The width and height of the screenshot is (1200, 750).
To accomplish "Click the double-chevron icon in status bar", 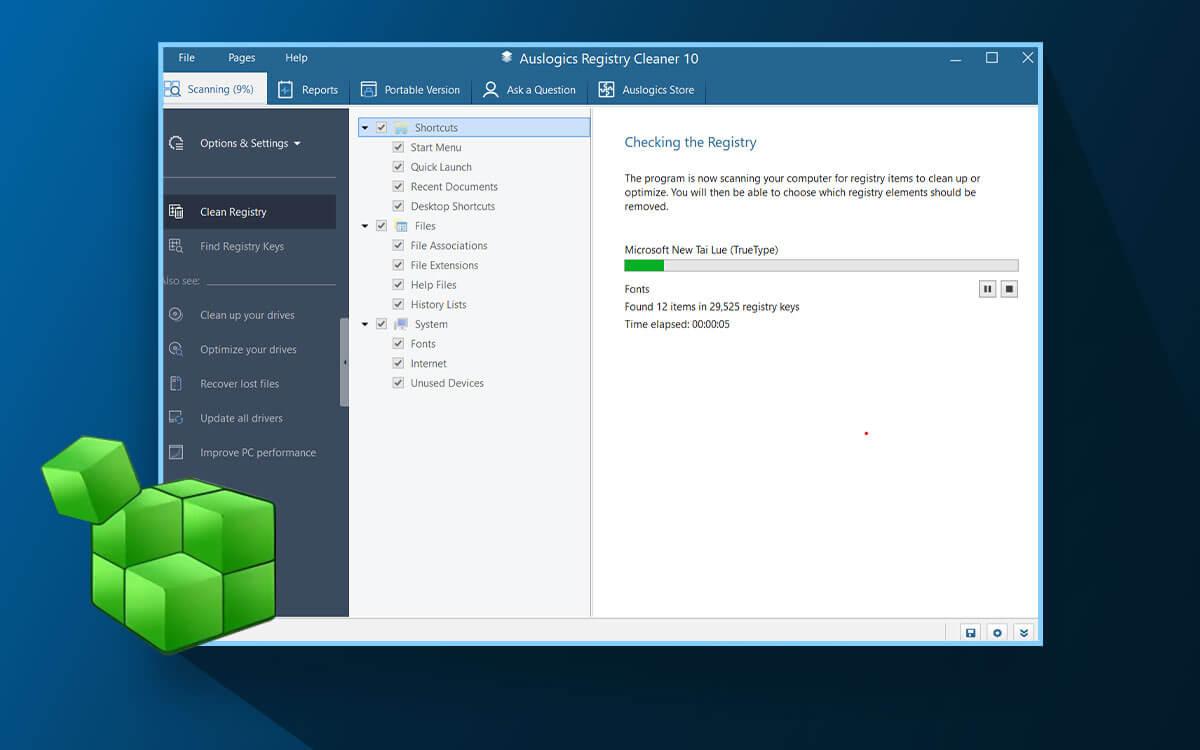I will (1023, 633).
